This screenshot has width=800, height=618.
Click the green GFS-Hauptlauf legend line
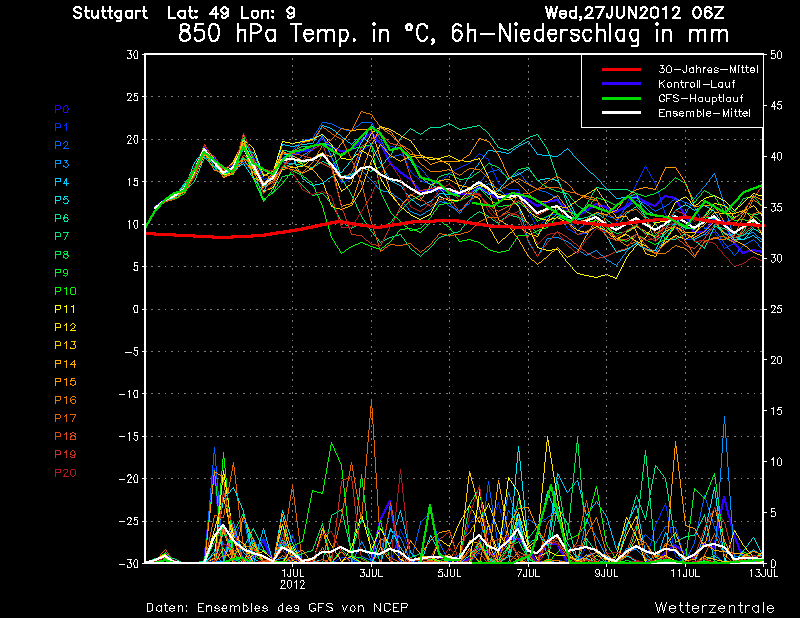[x=621, y=98]
